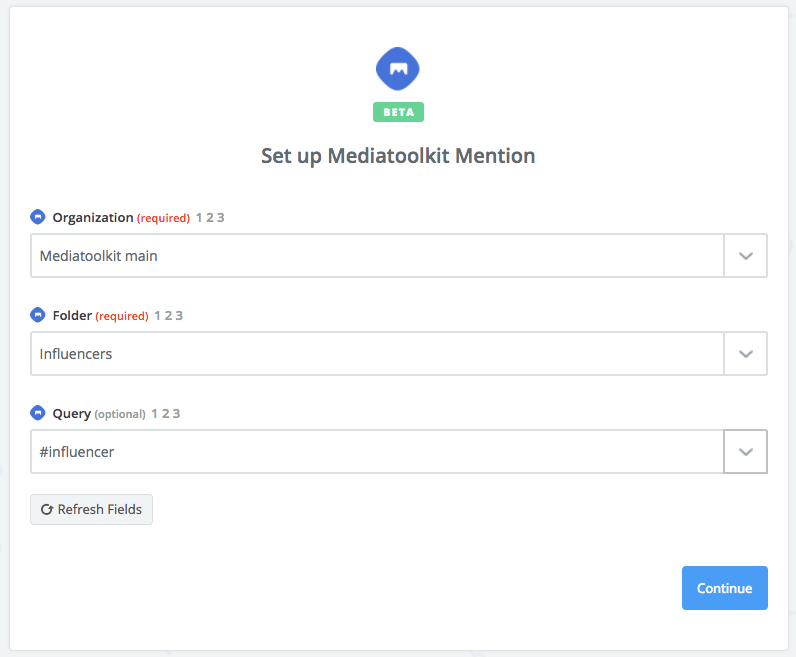Click the blue Continue button

(724, 588)
